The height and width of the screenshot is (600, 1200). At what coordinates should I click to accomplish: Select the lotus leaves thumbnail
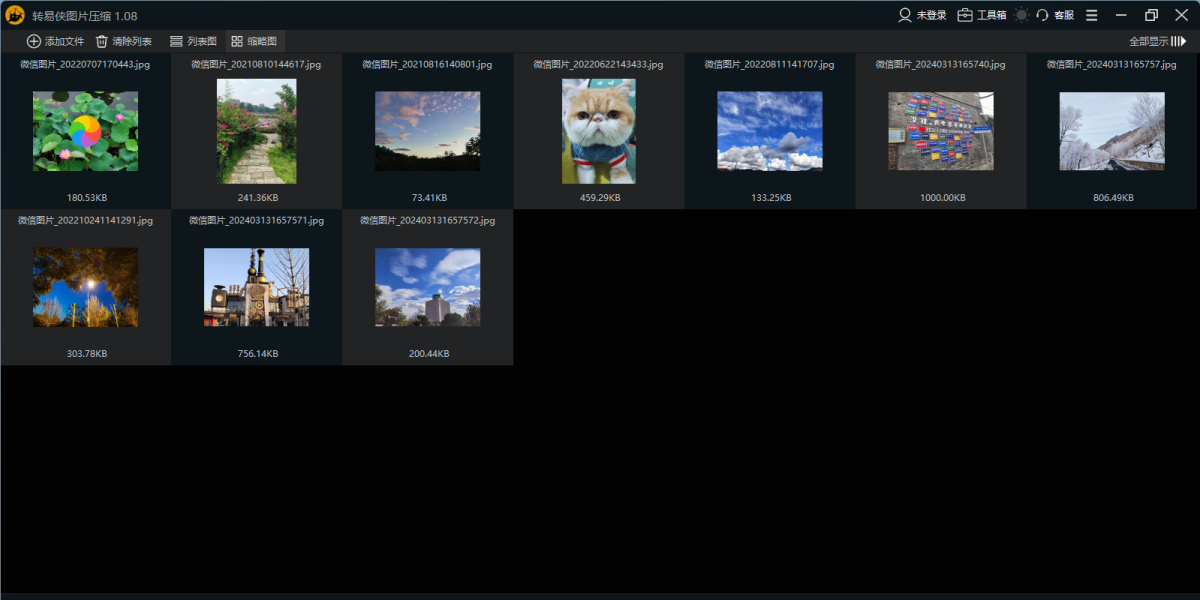point(85,131)
